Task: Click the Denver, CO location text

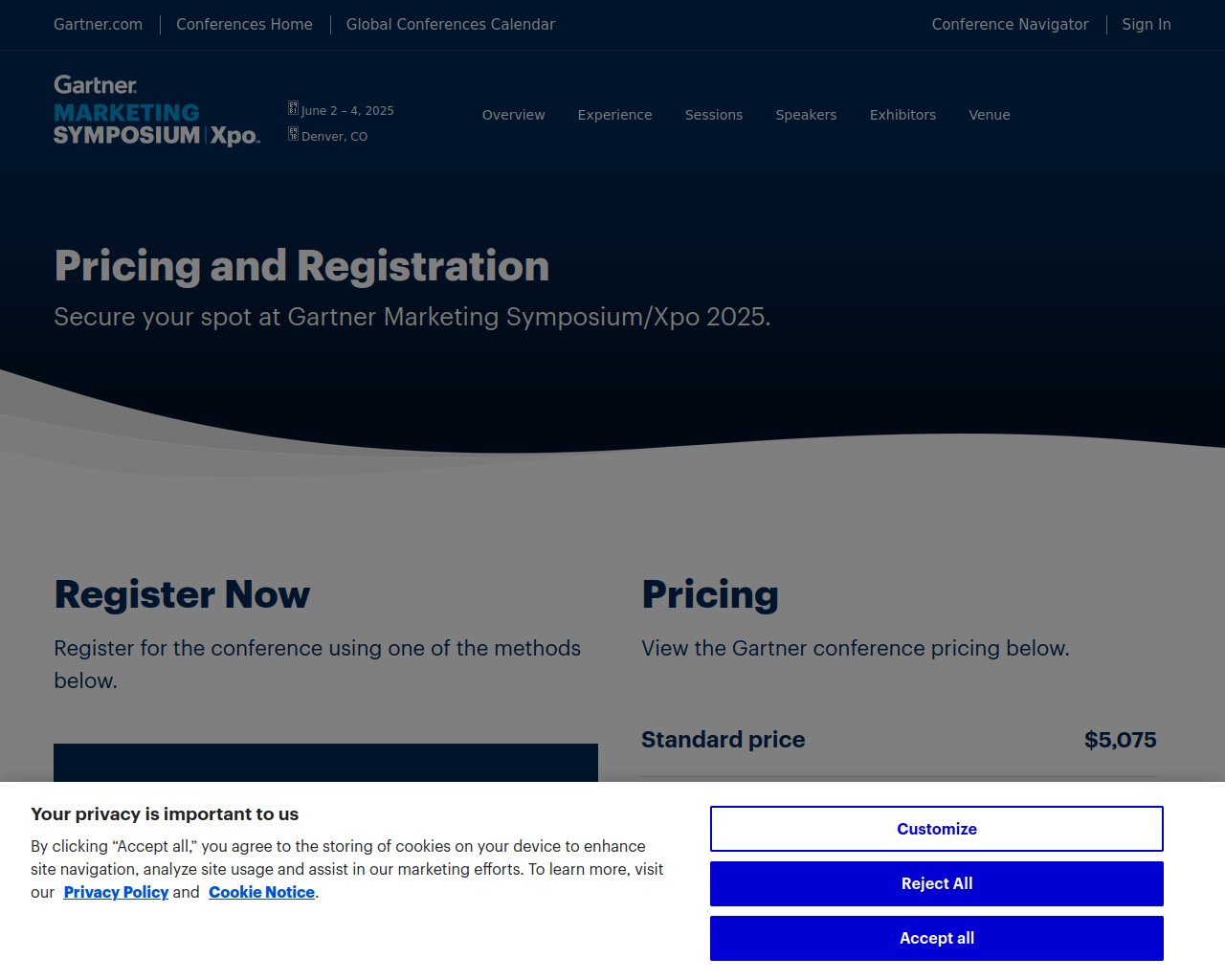Action: [334, 137]
